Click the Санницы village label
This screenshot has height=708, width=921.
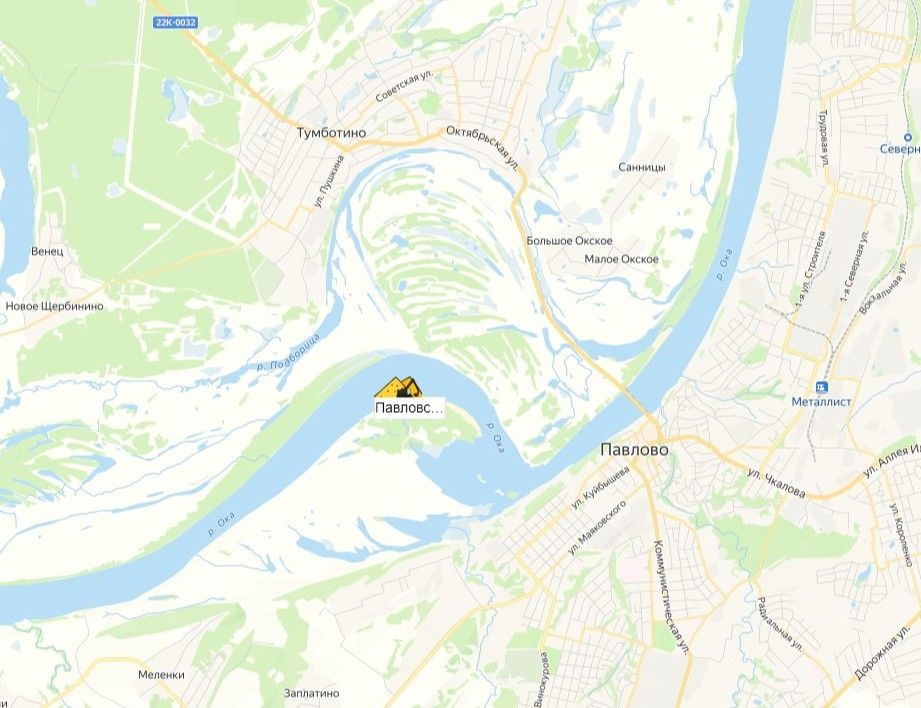pyautogui.click(x=641, y=167)
